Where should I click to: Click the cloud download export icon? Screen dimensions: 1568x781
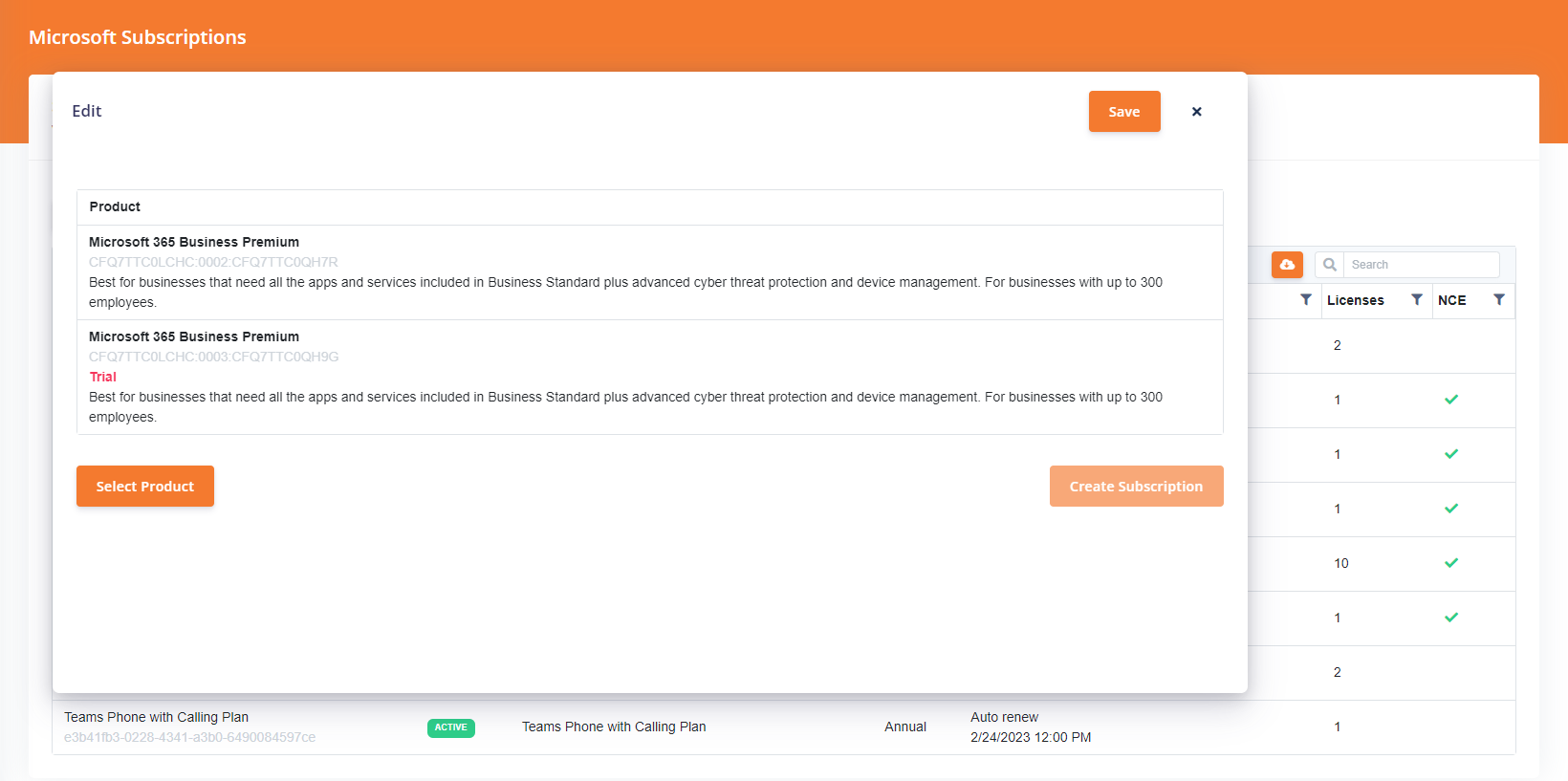1287,265
